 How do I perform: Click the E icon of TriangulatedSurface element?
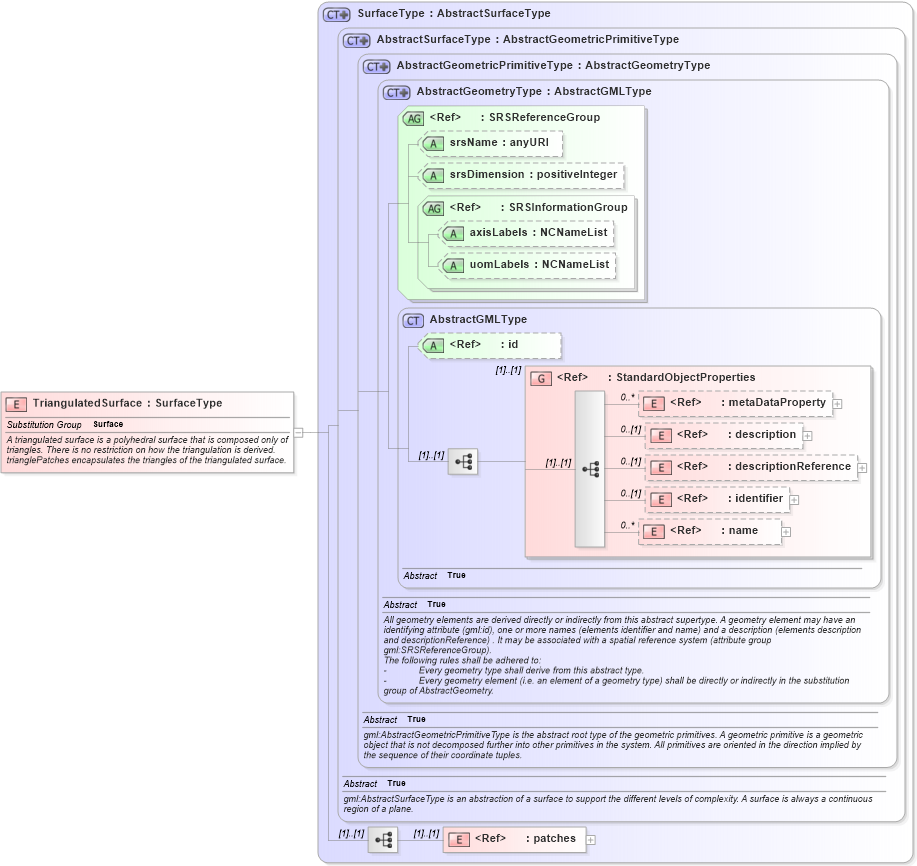(x=16, y=404)
